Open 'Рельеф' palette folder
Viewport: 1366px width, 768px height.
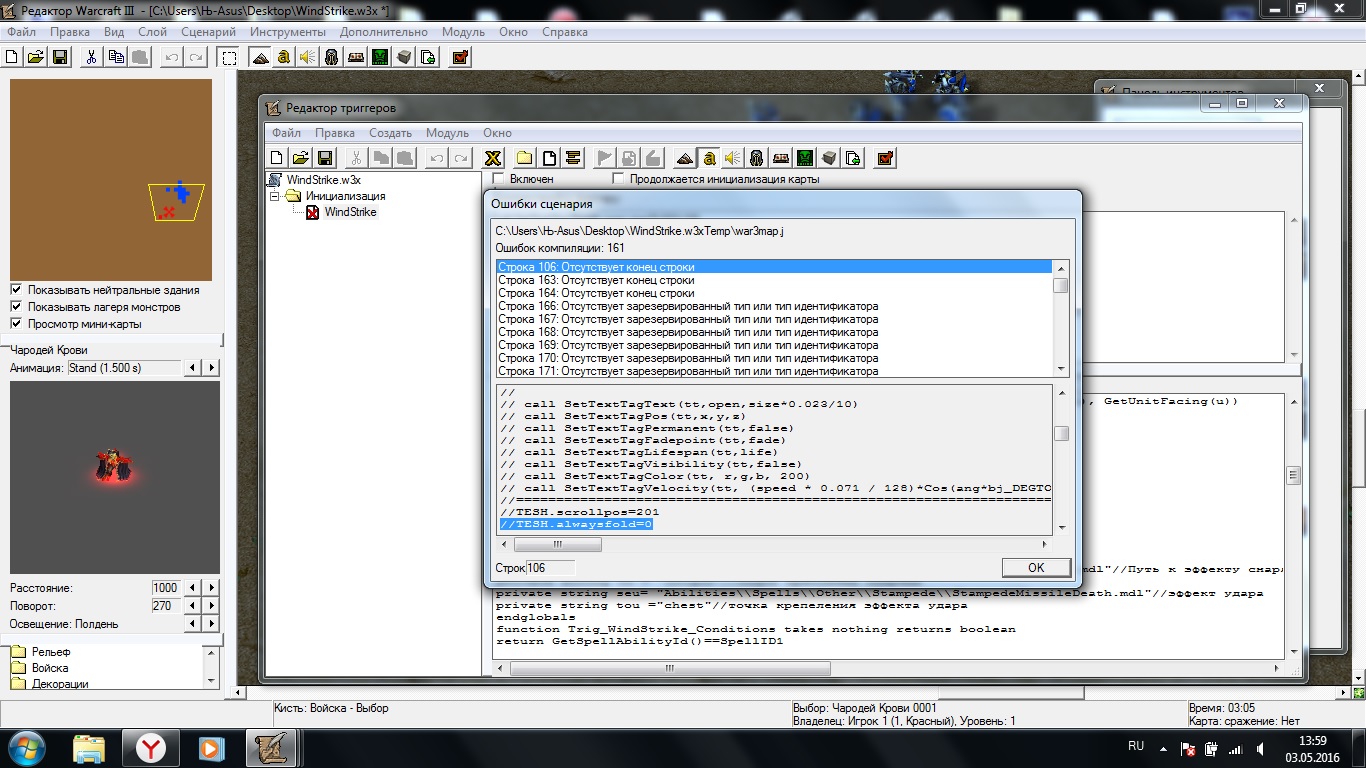point(50,652)
